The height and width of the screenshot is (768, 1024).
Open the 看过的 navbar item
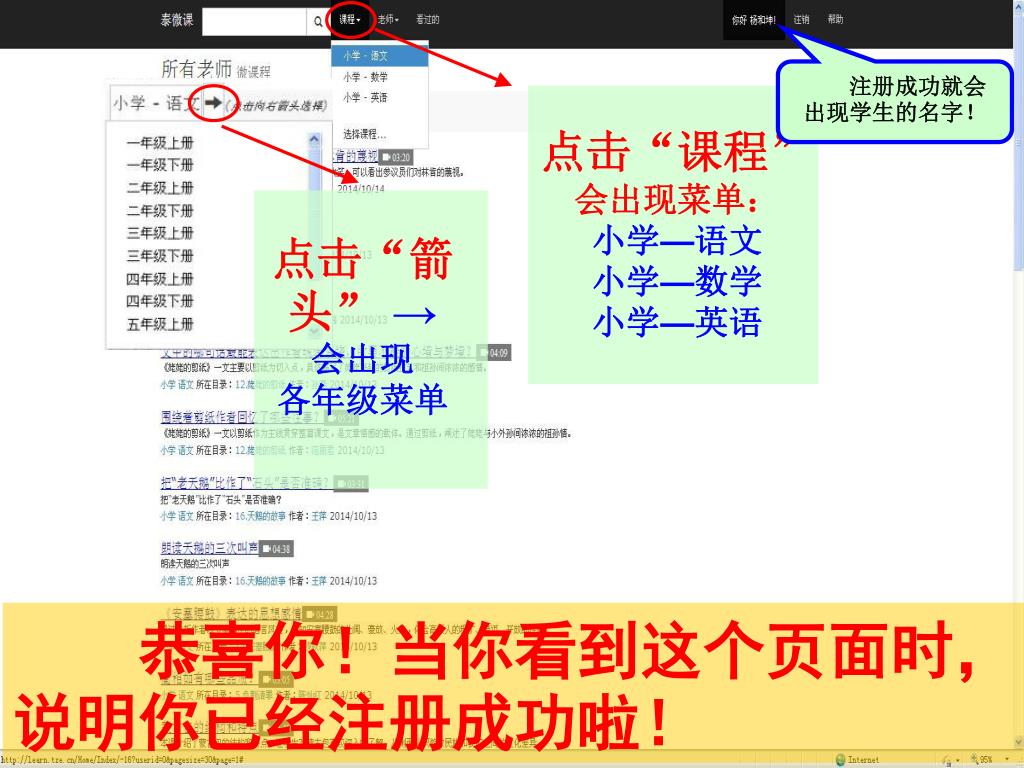pos(428,20)
